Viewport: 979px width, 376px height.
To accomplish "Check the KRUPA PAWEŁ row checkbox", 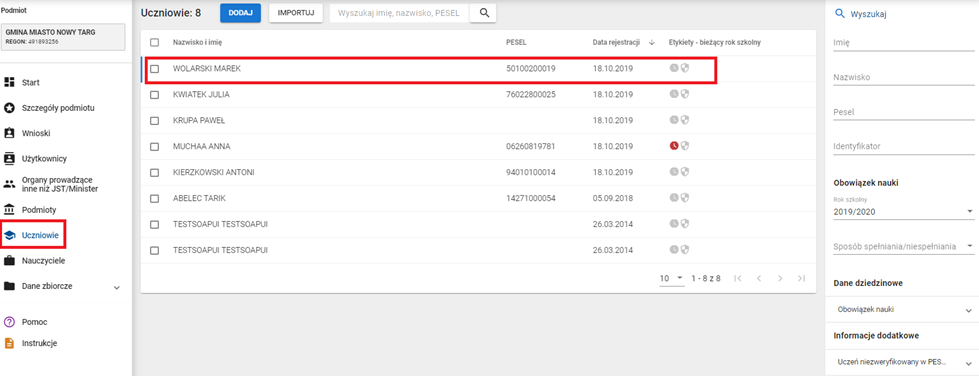I will [x=154, y=120].
